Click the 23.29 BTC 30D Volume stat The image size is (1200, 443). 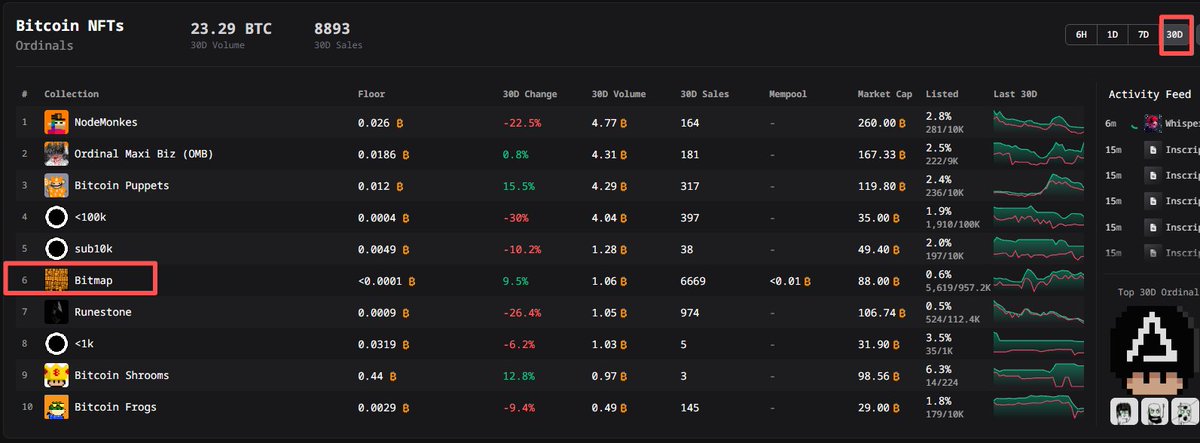231,33
